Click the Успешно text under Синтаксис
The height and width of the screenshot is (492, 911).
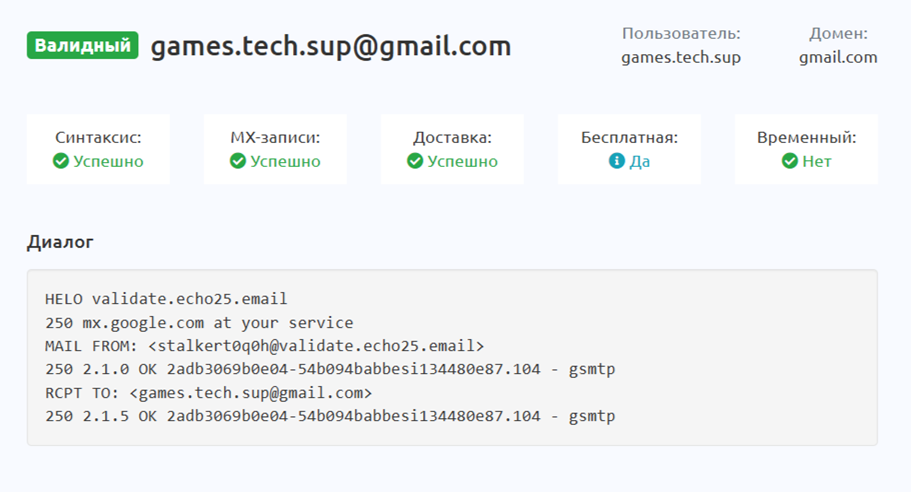coord(108,161)
